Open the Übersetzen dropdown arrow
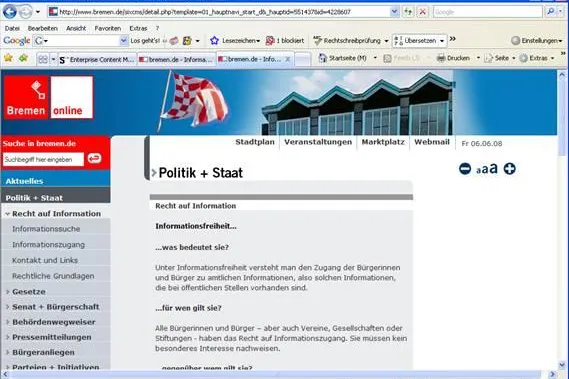The image size is (569, 379). pyautogui.click(x=442, y=41)
